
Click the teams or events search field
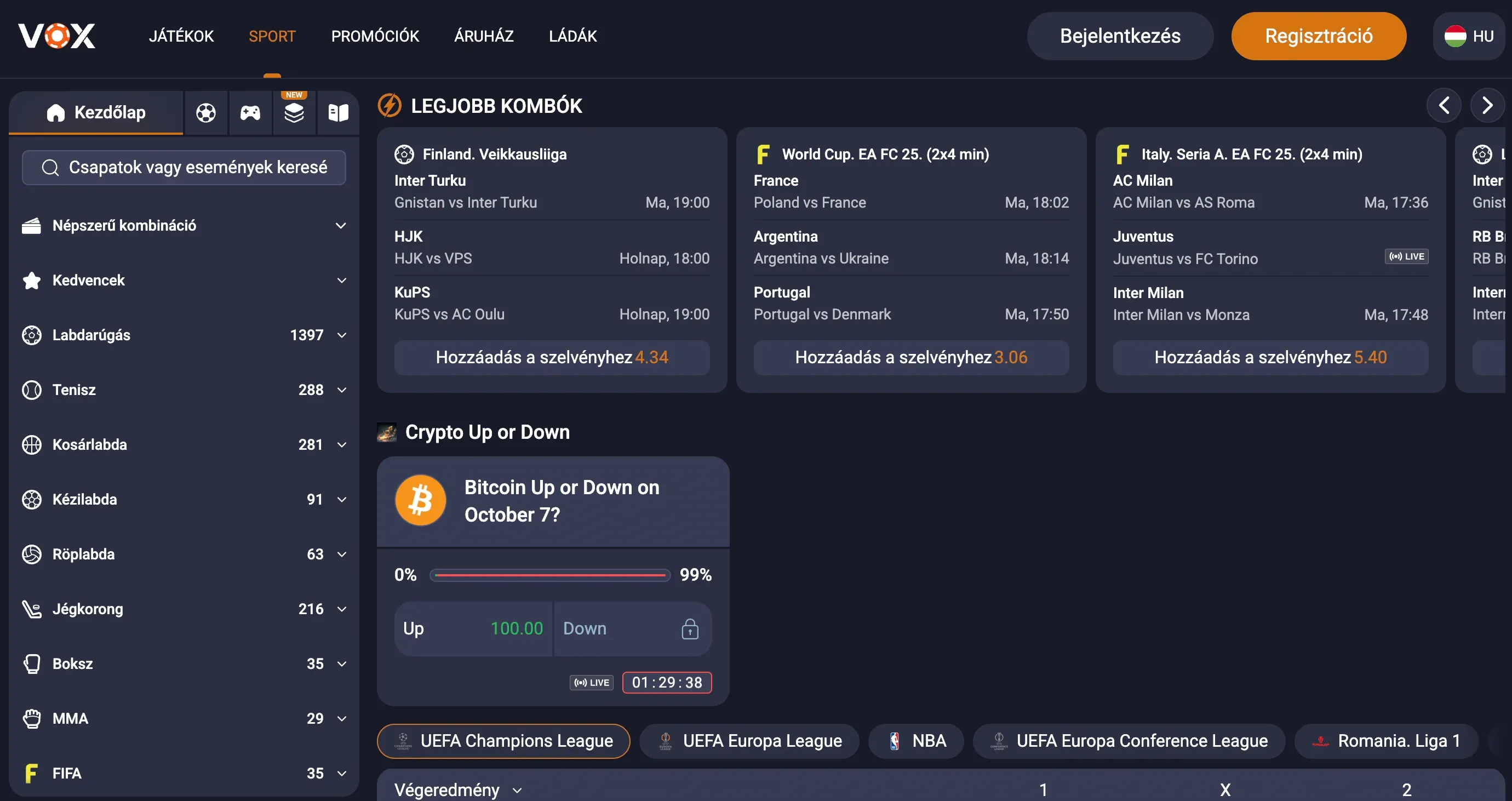coord(184,168)
